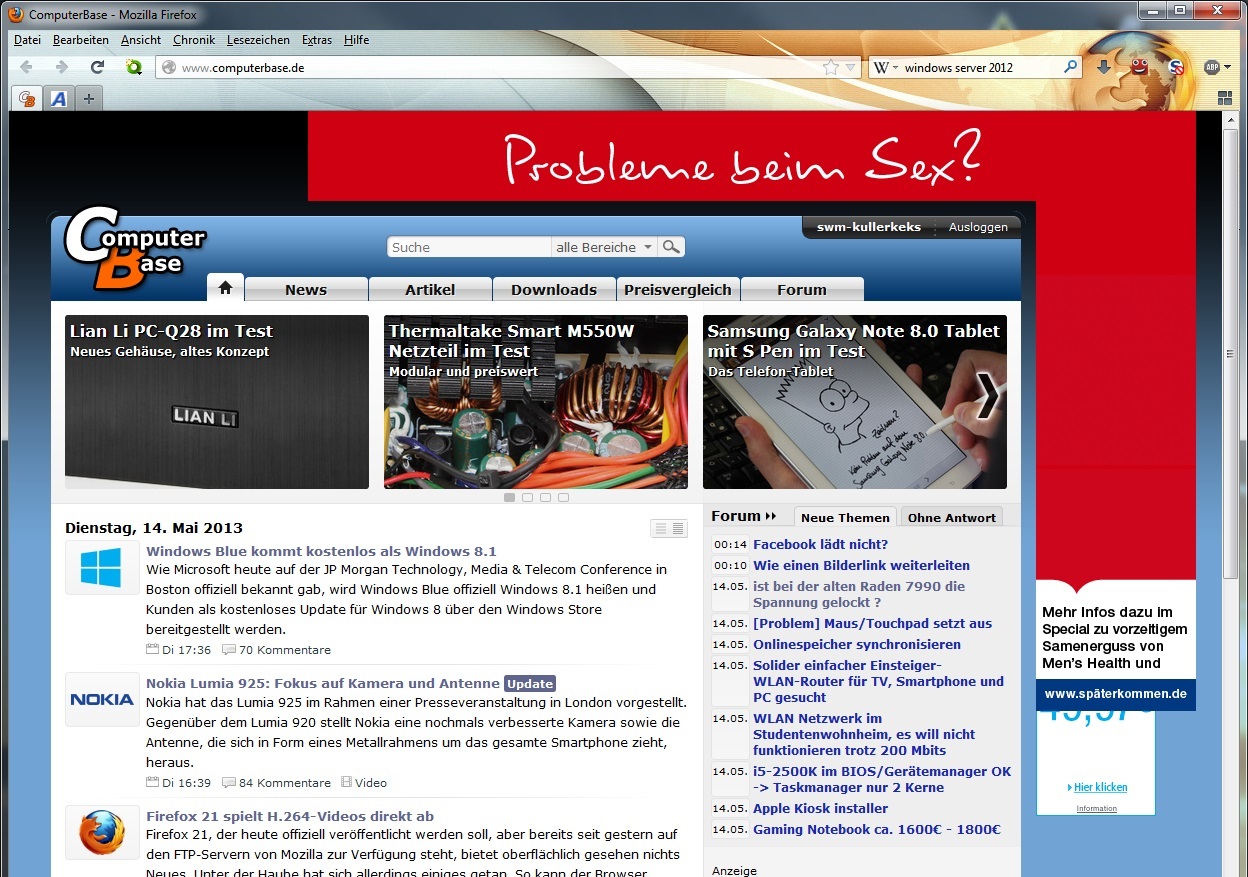Open the News navigation tab
1248x877 pixels.
(306, 289)
